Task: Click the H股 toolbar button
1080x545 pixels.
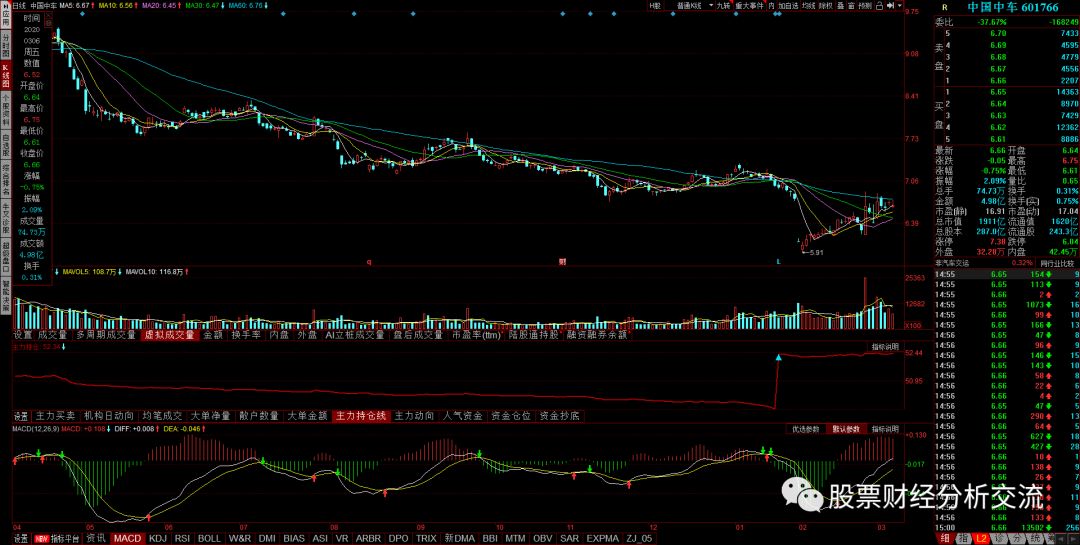Action: click(x=654, y=6)
